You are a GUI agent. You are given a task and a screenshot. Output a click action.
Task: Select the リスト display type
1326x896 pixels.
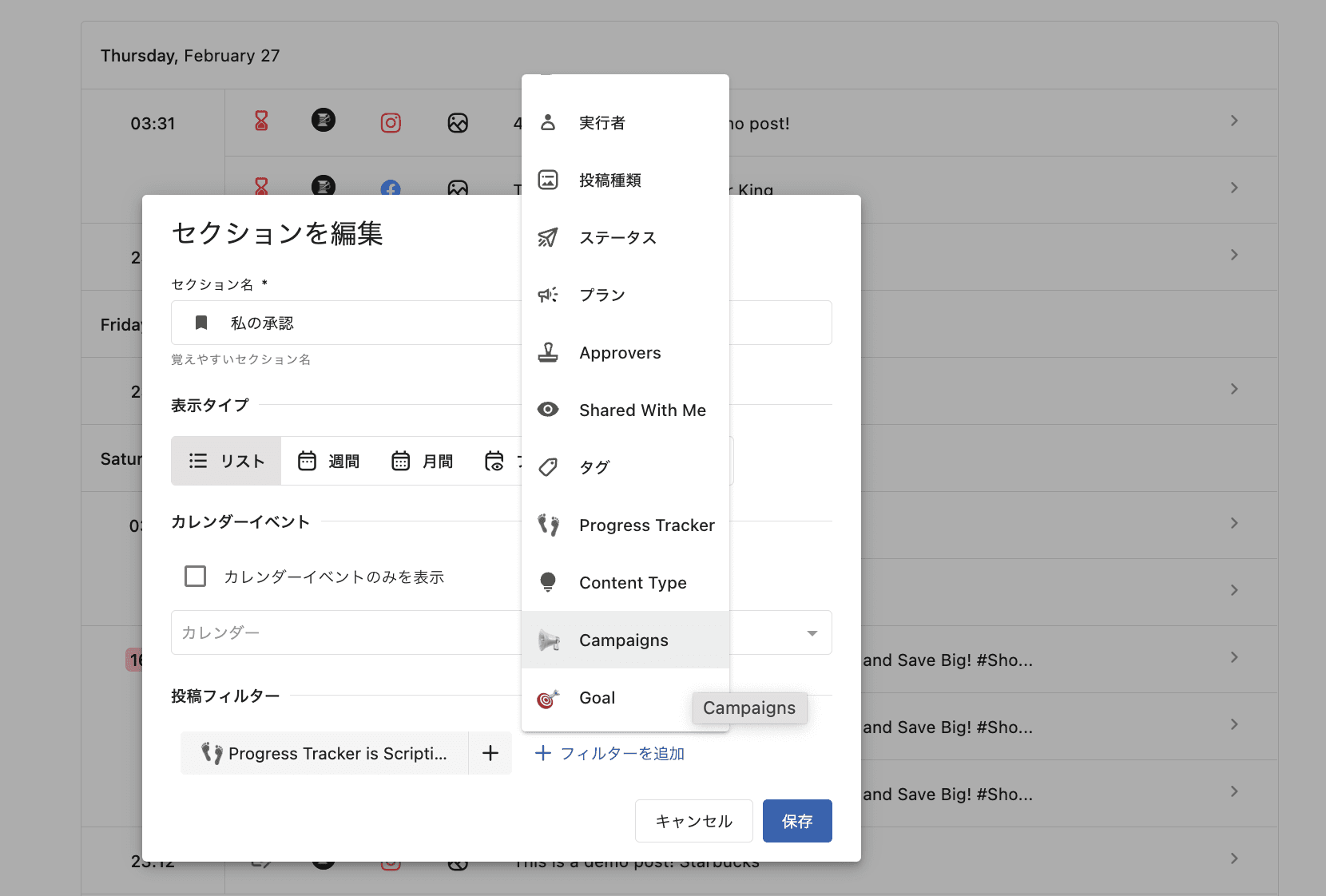[x=226, y=461]
